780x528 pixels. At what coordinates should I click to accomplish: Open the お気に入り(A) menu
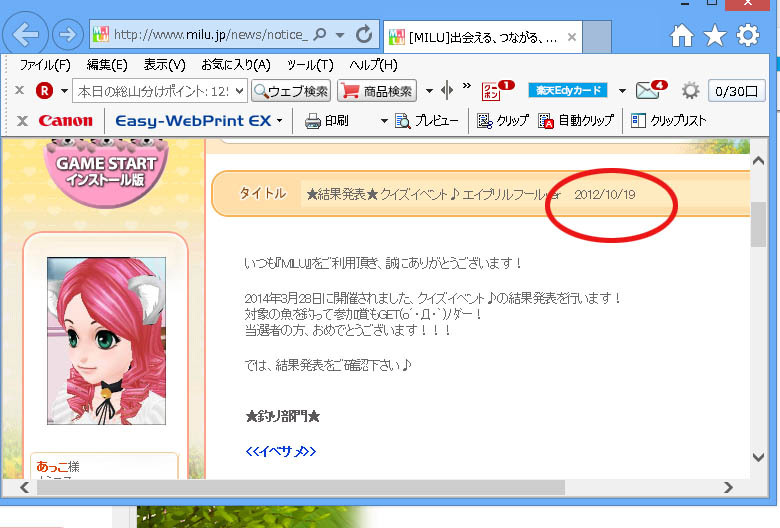(x=235, y=65)
